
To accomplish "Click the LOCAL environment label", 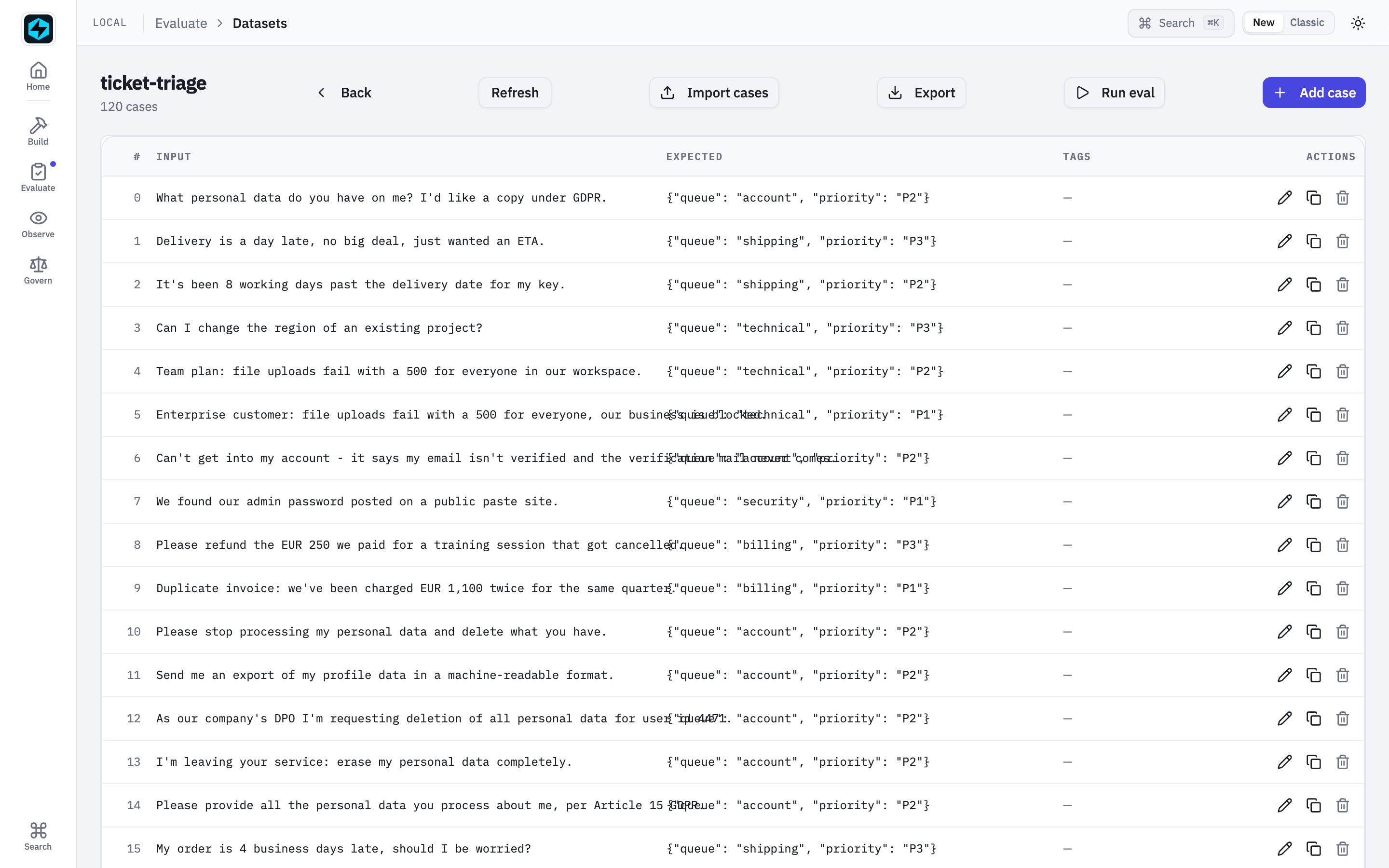I will pyautogui.click(x=109, y=22).
